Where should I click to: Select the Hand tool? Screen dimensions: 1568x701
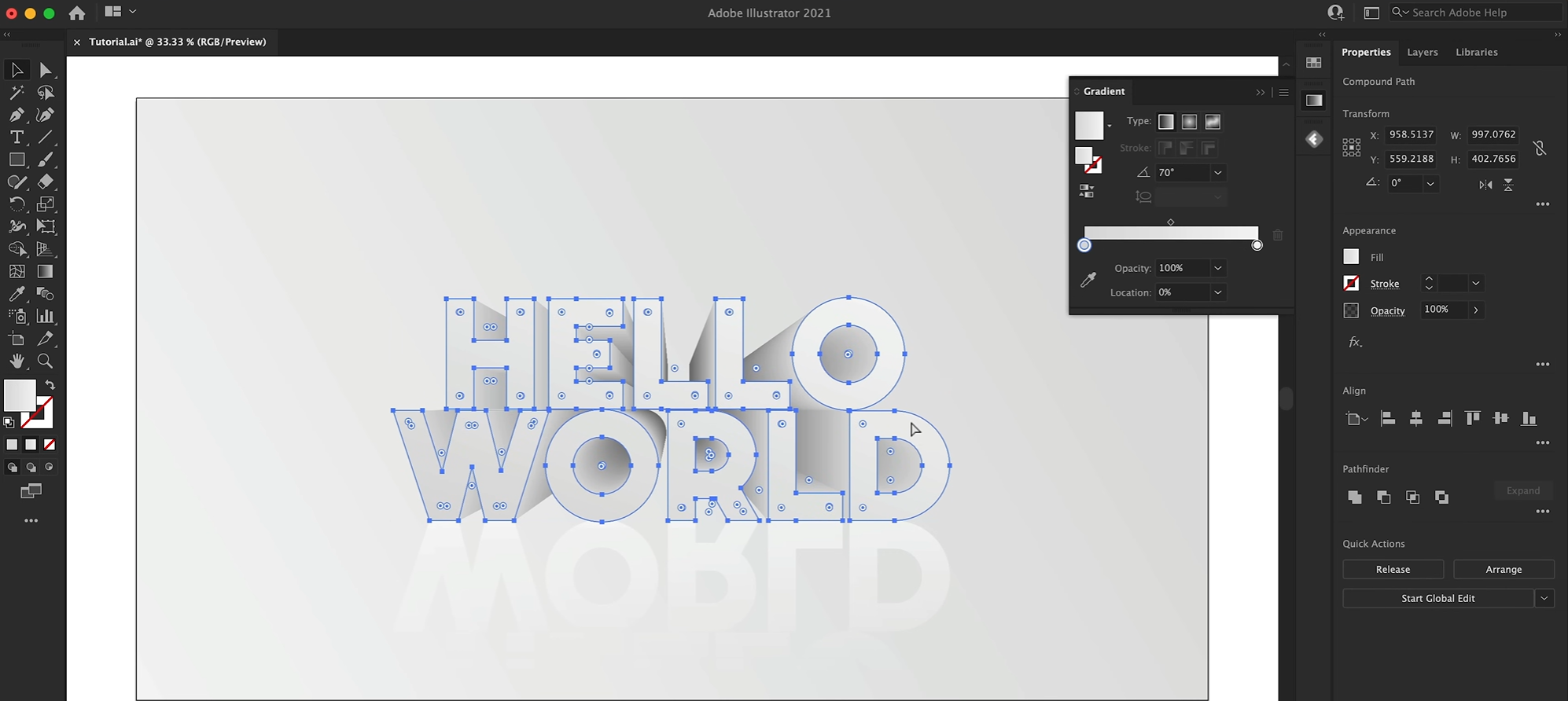[17, 361]
